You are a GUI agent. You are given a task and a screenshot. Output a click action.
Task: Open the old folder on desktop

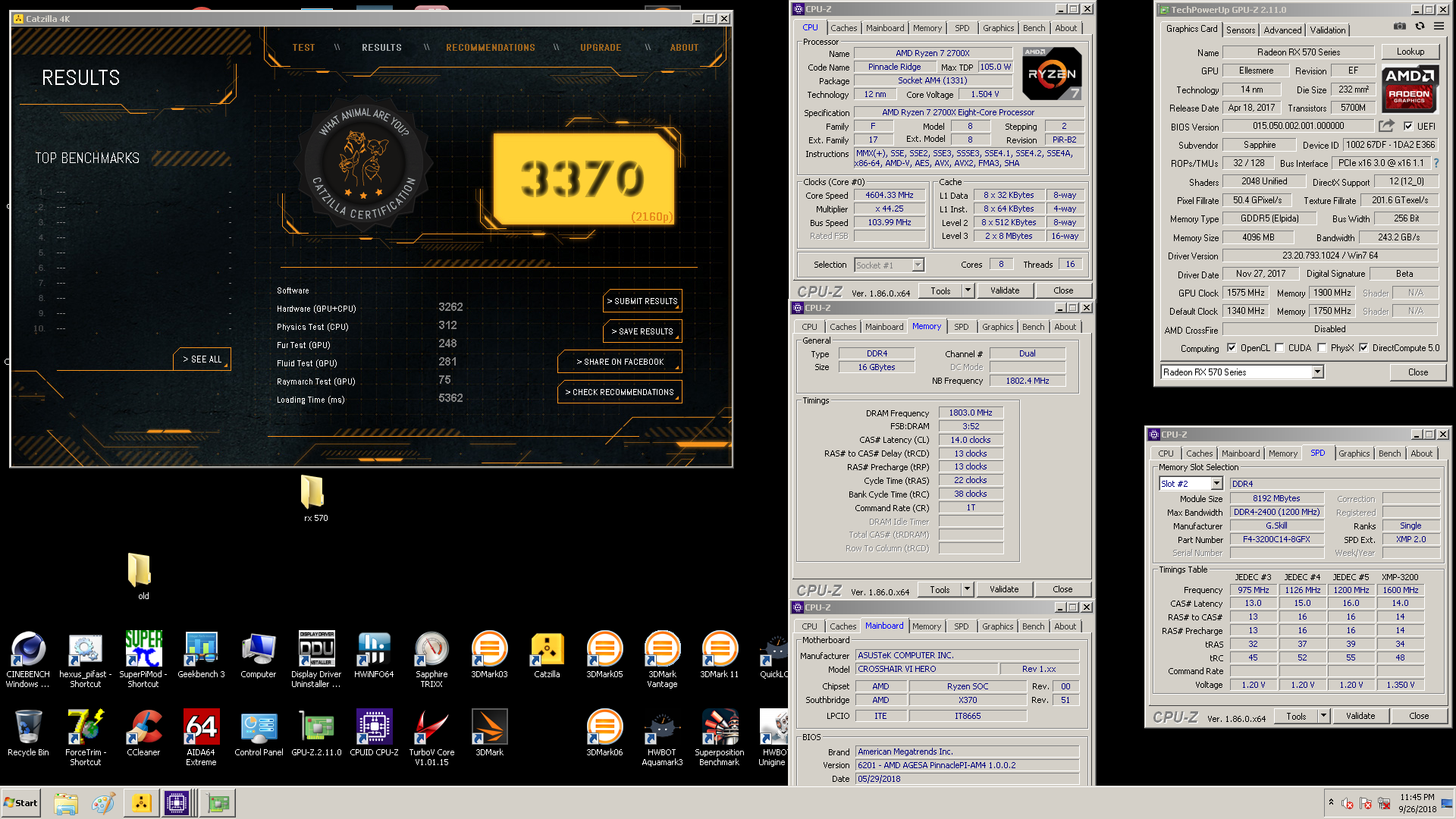[x=141, y=576]
